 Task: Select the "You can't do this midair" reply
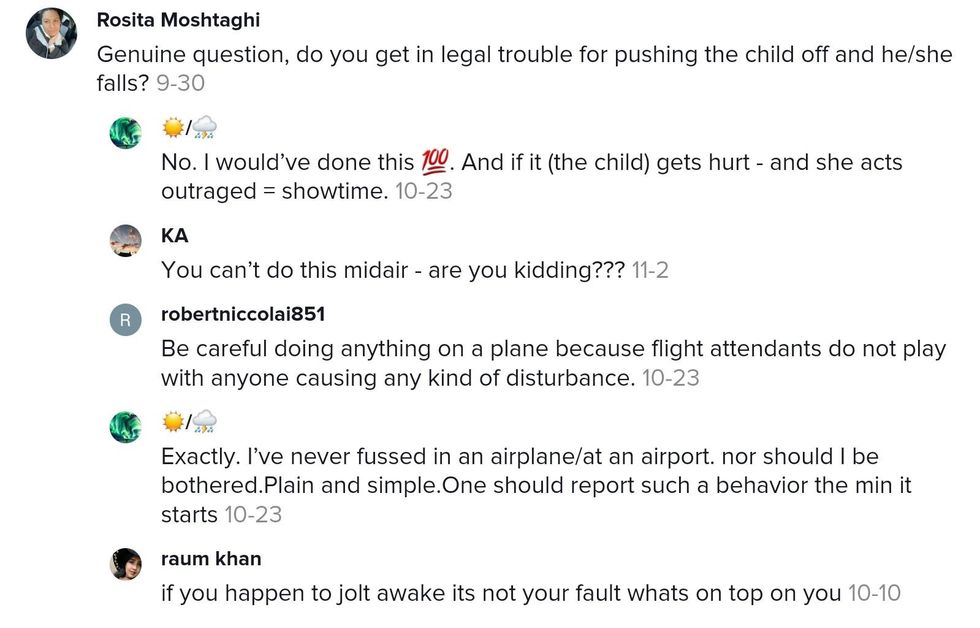393,270
